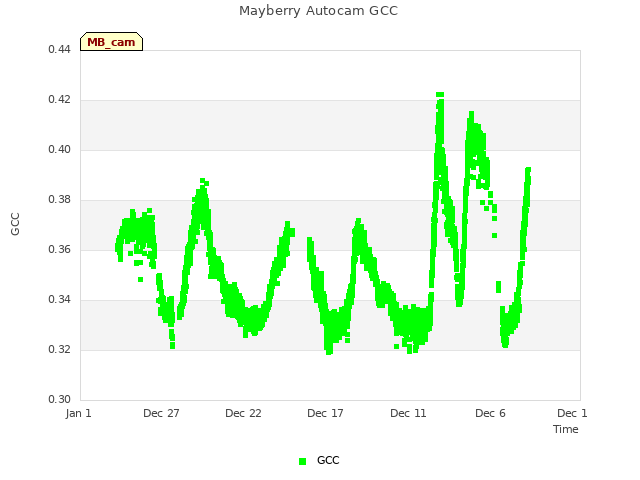Click the 0.32 y-axis value
Viewport: 640px width, 480px height.
[x=60, y=350]
